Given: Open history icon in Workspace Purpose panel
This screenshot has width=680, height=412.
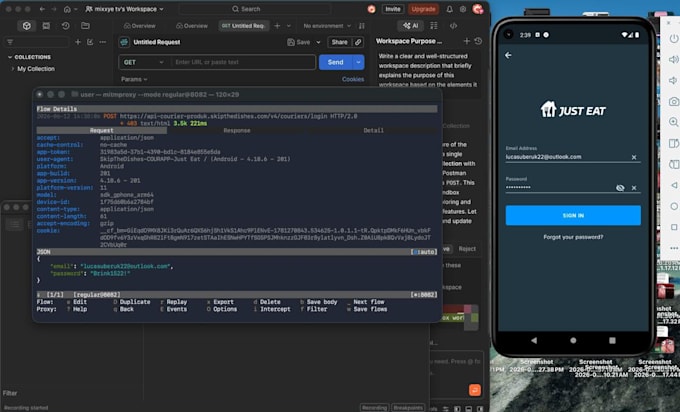Looking at the screenshot, I should click(478, 41).
